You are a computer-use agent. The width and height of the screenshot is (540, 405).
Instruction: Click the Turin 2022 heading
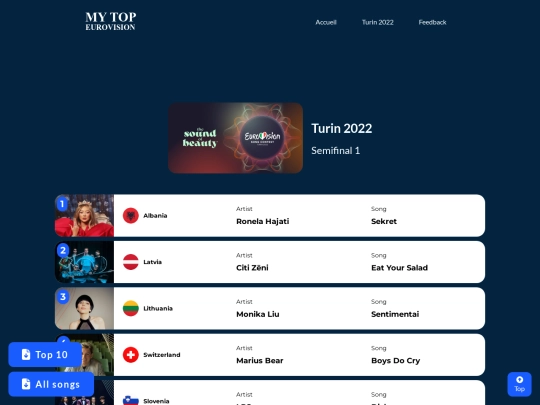coord(342,128)
